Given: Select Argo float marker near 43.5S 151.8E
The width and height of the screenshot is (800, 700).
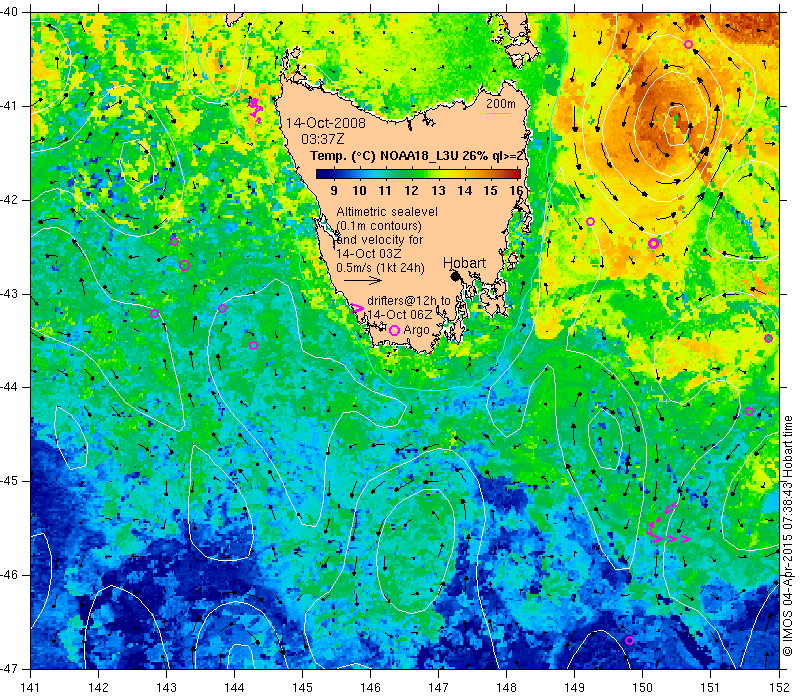Looking at the screenshot, I should click(768, 338).
